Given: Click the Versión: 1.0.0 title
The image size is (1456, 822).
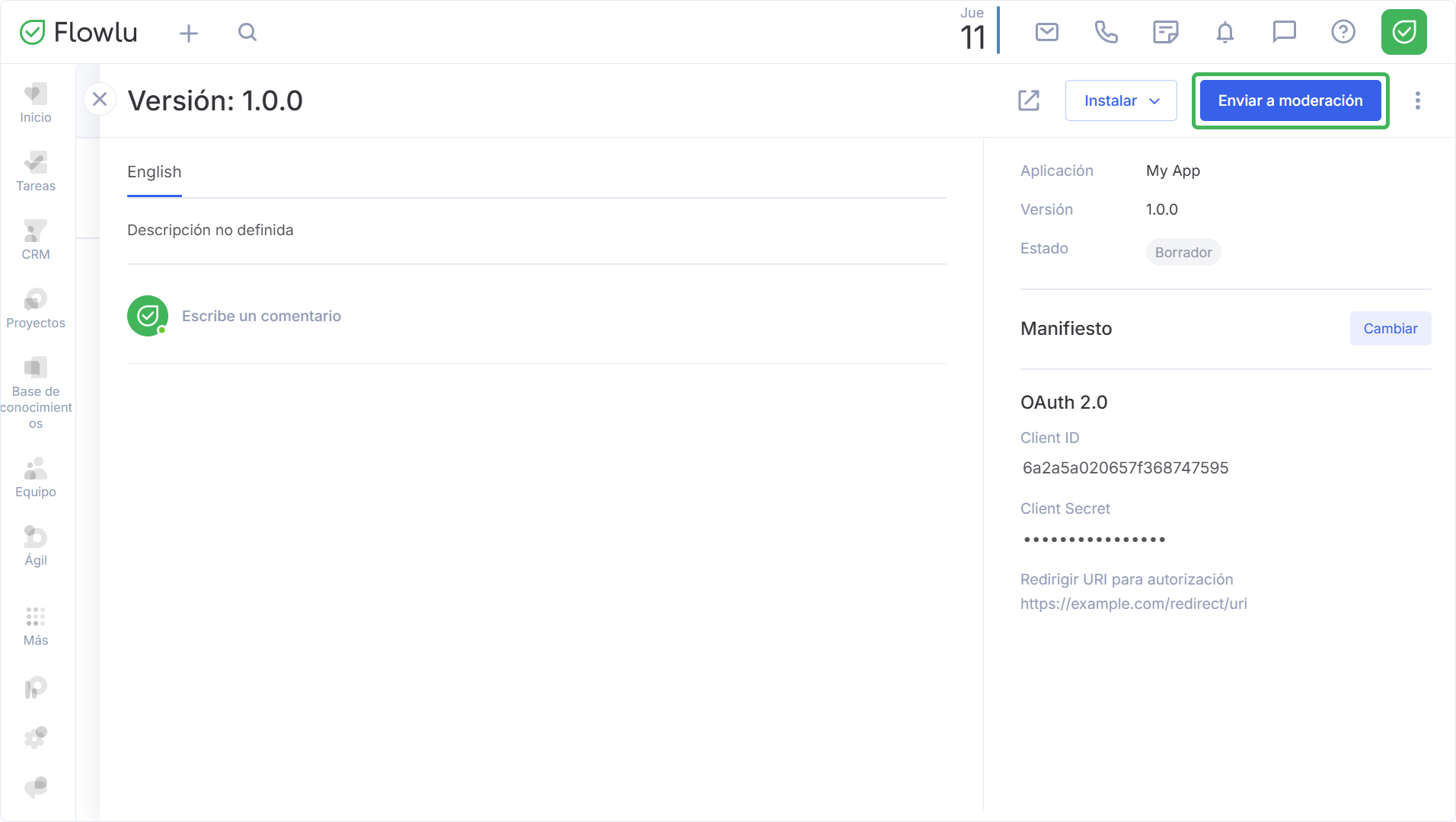Looking at the screenshot, I should click(215, 100).
